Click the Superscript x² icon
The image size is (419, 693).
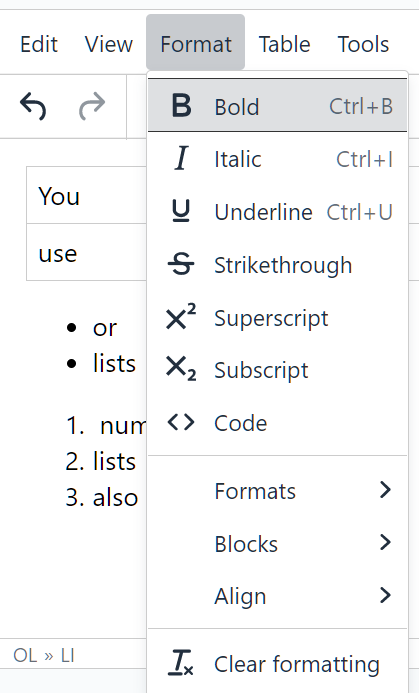tap(181, 316)
